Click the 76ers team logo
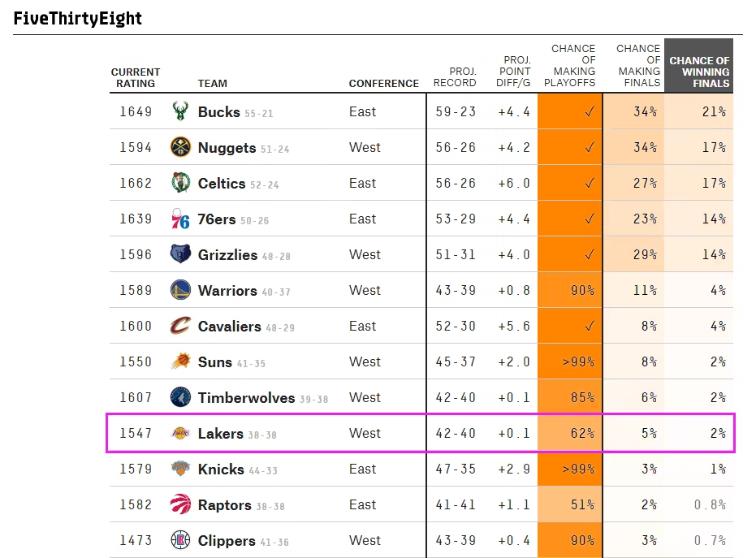This screenshot has height=558, width=745. (180, 219)
